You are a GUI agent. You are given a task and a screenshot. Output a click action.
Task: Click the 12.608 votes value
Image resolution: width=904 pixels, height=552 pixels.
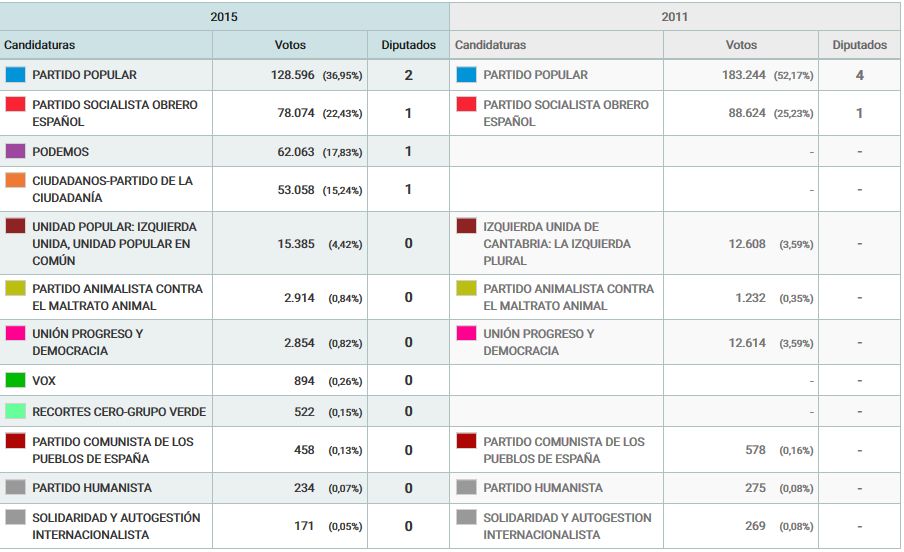coord(747,244)
